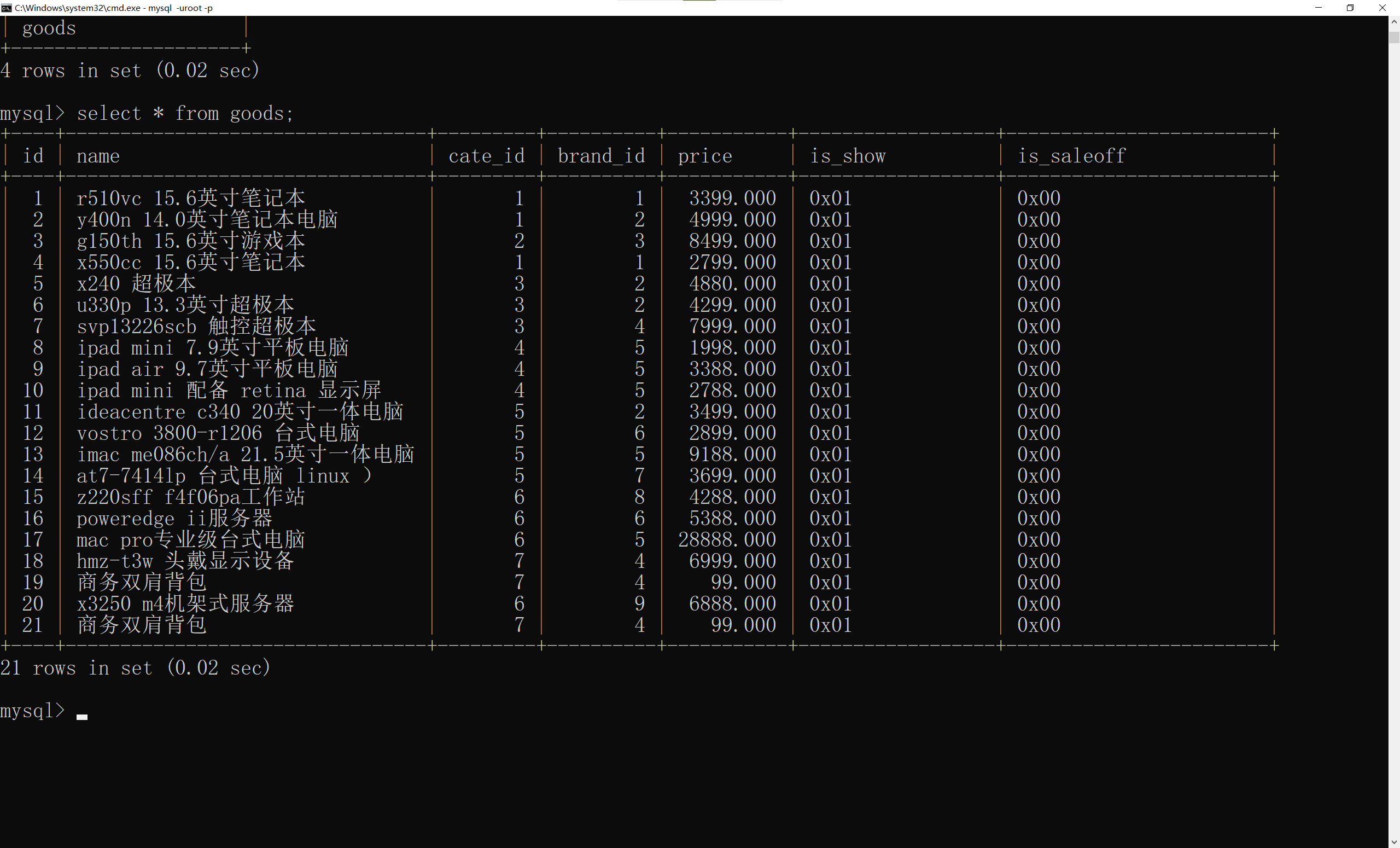Close the mysql command prompt window

[1382, 8]
